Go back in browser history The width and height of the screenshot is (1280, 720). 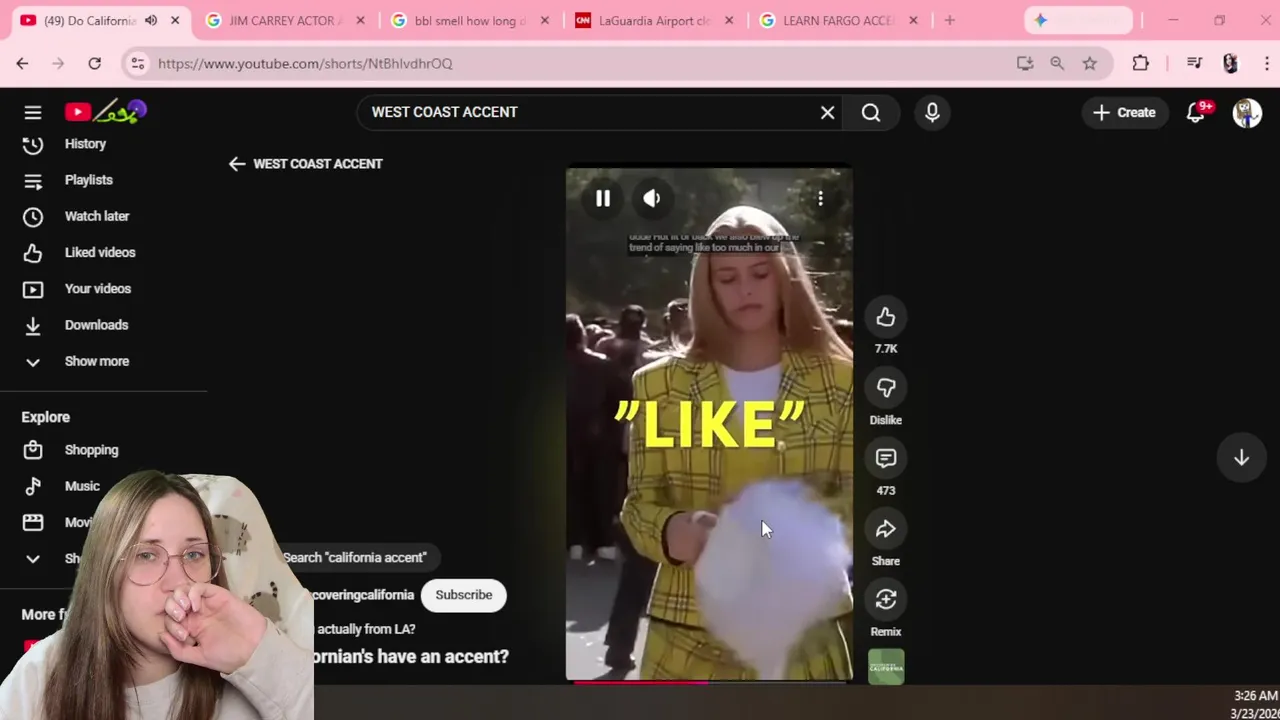(22, 63)
